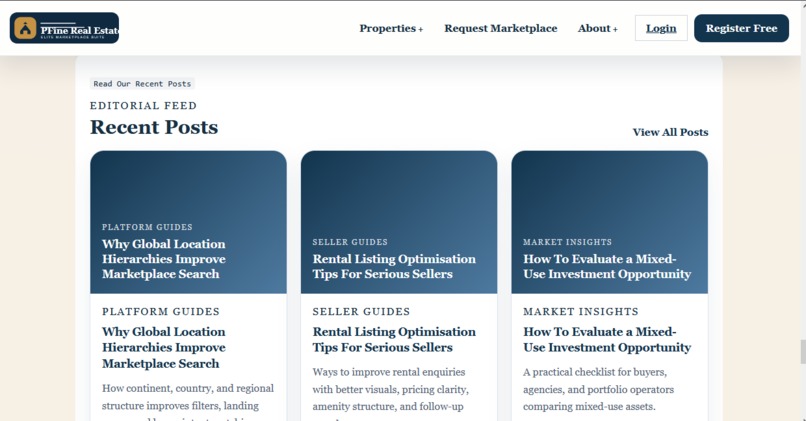Open the Rental Listing Optimisation post cover image

click(399, 222)
